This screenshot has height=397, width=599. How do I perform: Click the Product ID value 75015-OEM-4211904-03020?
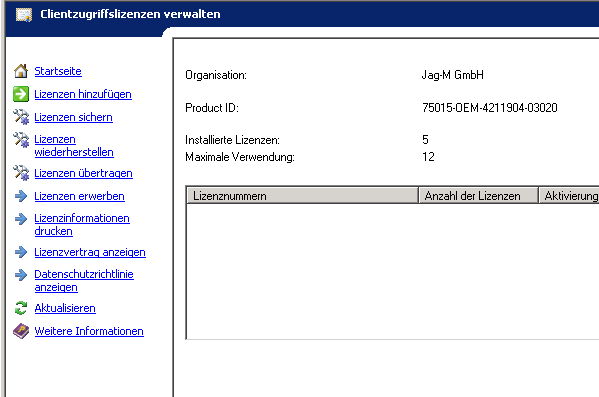point(490,108)
